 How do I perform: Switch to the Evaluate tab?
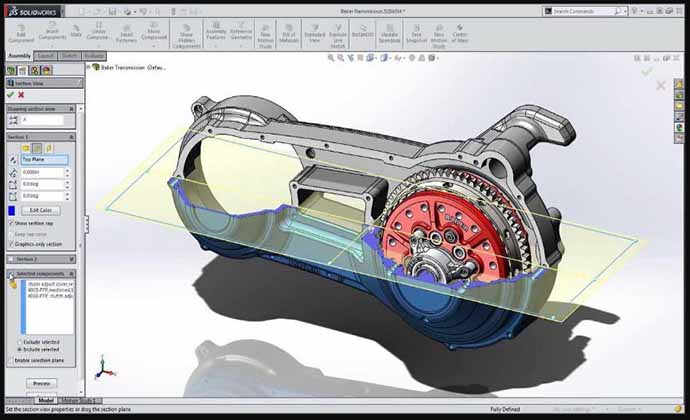(96, 56)
